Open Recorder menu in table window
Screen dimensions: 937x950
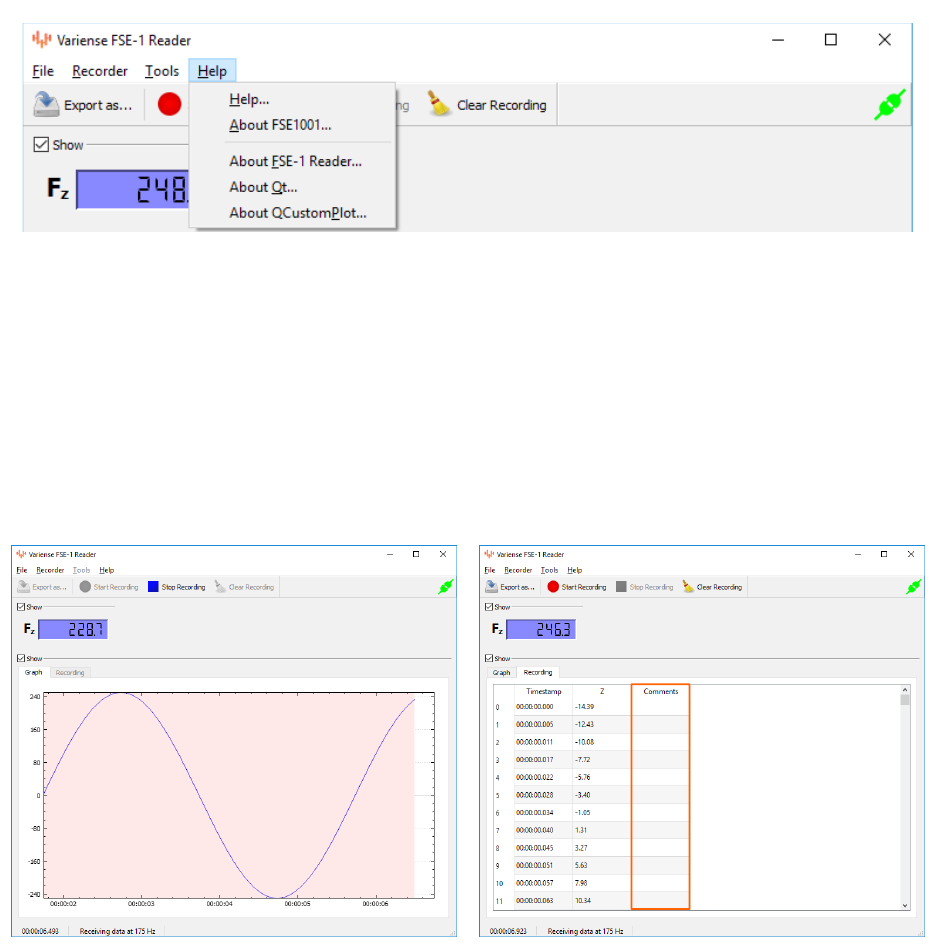click(x=518, y=570)
